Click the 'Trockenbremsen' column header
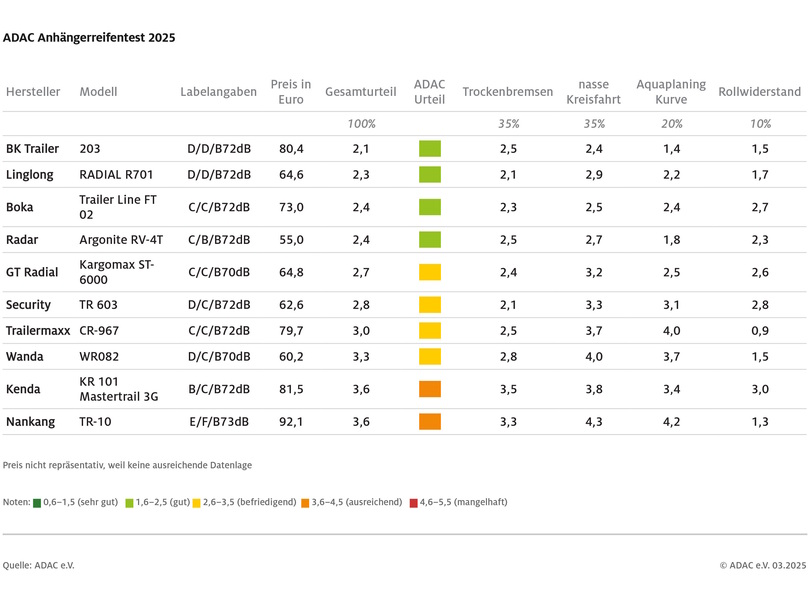The image size is (810, 600). [507, 92]
